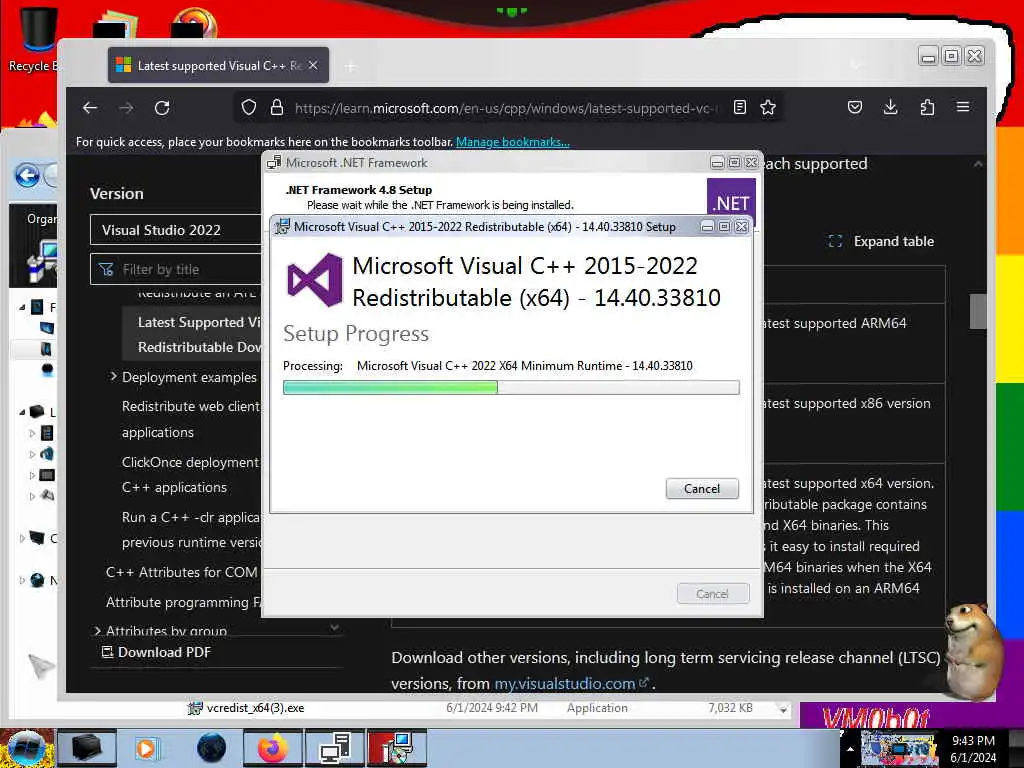Open a new Firefox tab
Screen dimensions: 1024x768
(x=351, y=66)
